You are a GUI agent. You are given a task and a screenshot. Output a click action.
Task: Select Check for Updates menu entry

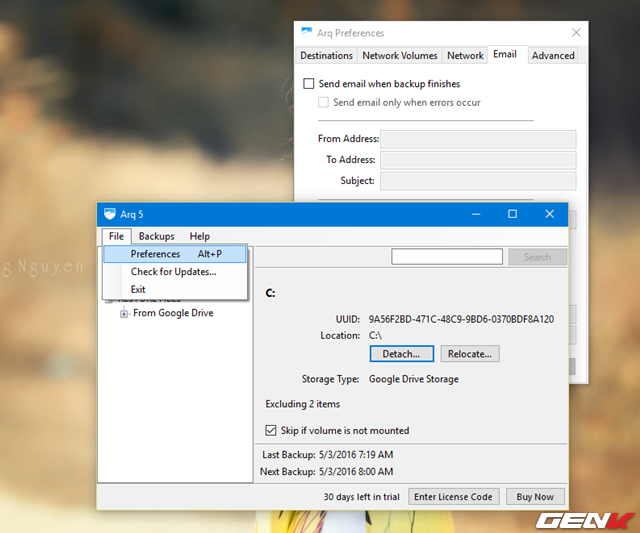pos(173,272)
